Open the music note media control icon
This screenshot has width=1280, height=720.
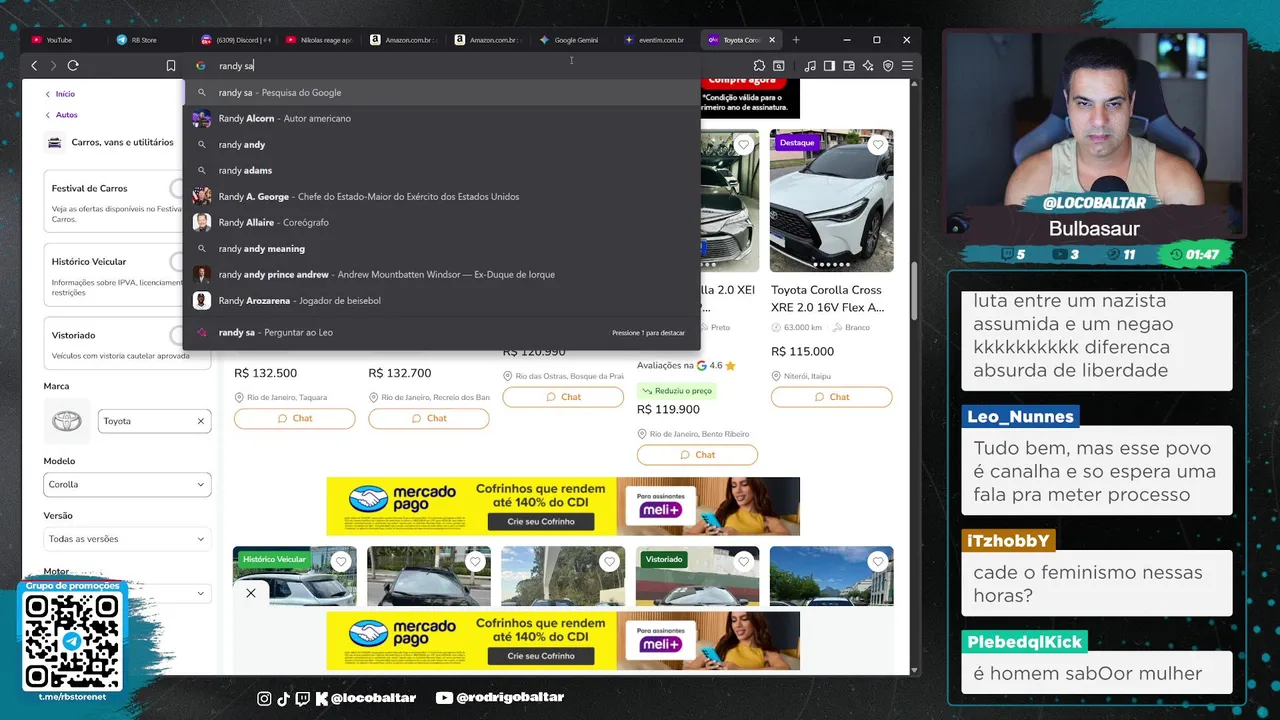810,66
